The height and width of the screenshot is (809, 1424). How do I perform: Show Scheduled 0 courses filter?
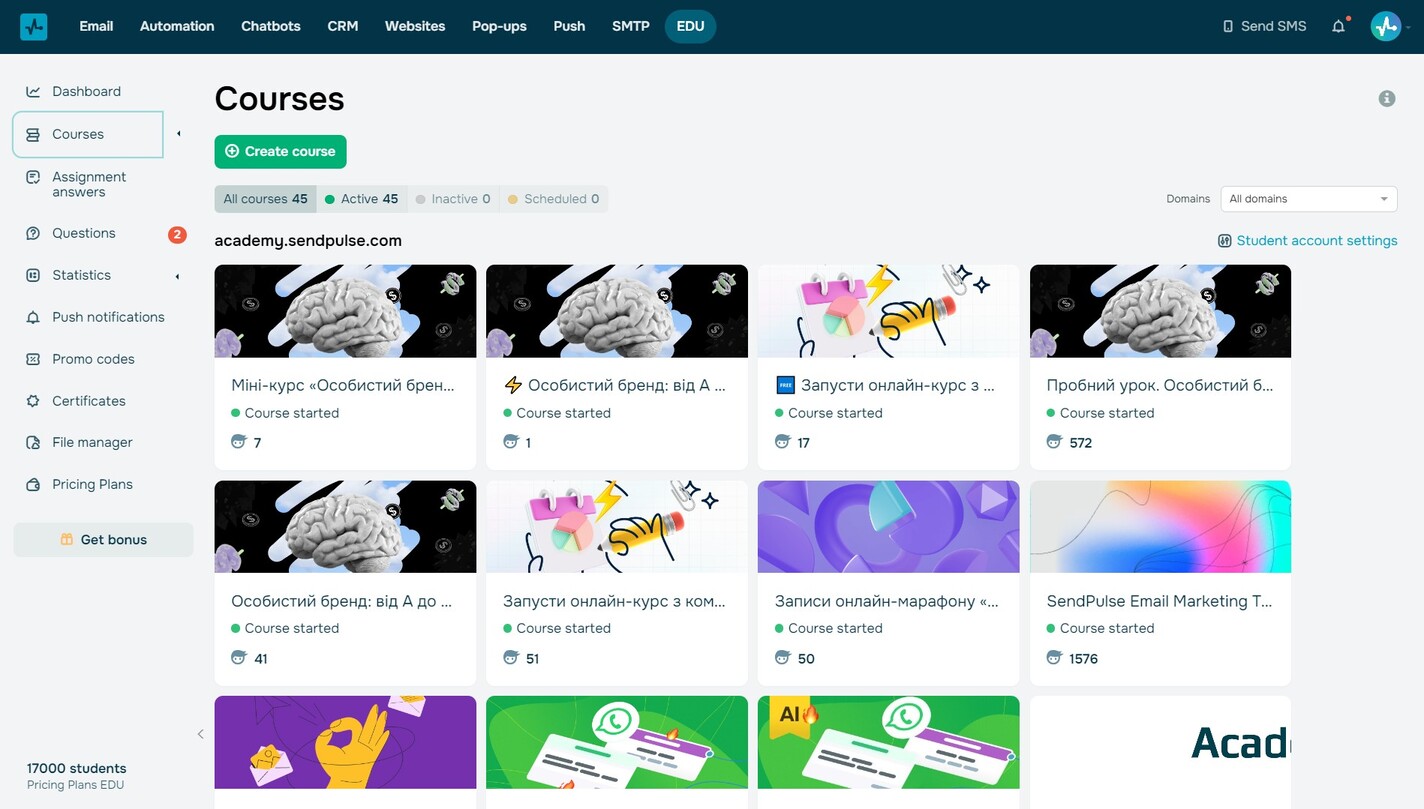[554, 199]
